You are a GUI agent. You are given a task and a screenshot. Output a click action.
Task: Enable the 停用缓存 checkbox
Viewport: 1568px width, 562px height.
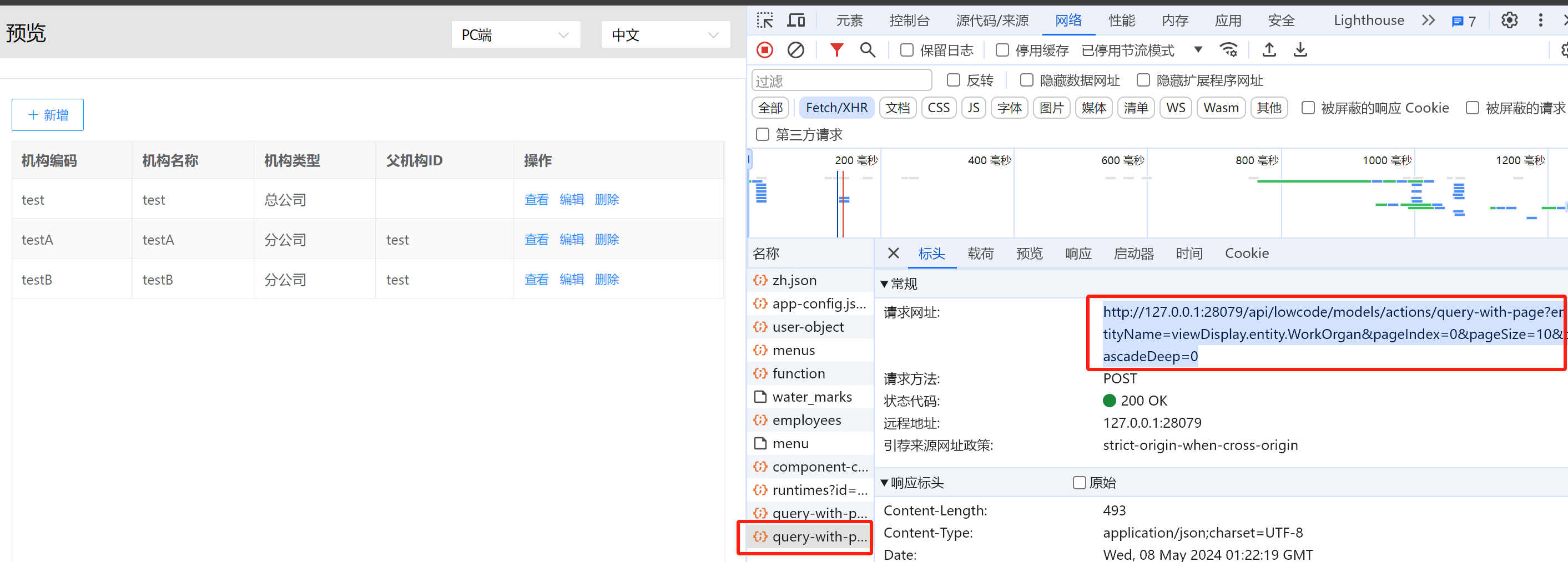[x=1002, y=50]
